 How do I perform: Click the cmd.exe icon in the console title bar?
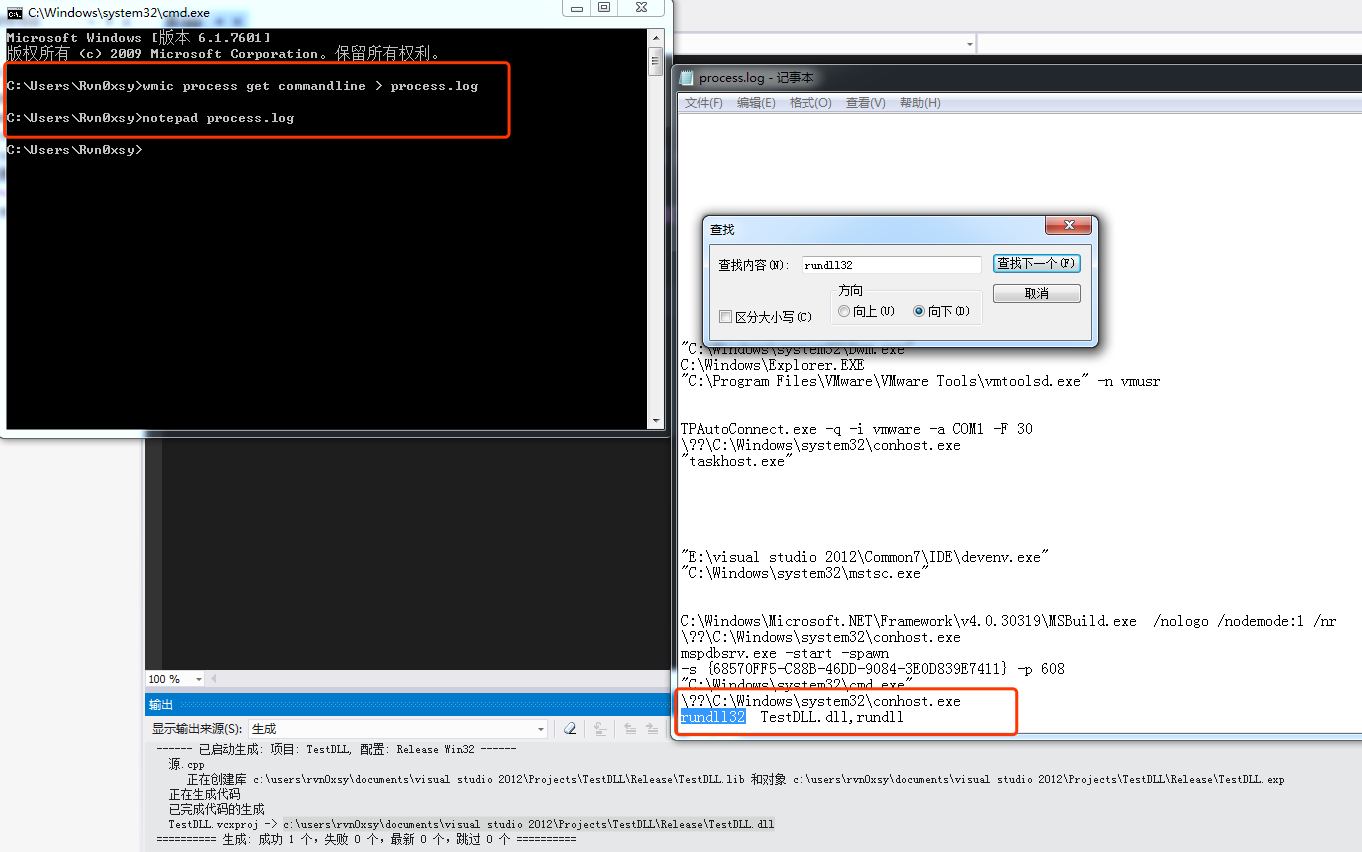click(x=15, y=13)
